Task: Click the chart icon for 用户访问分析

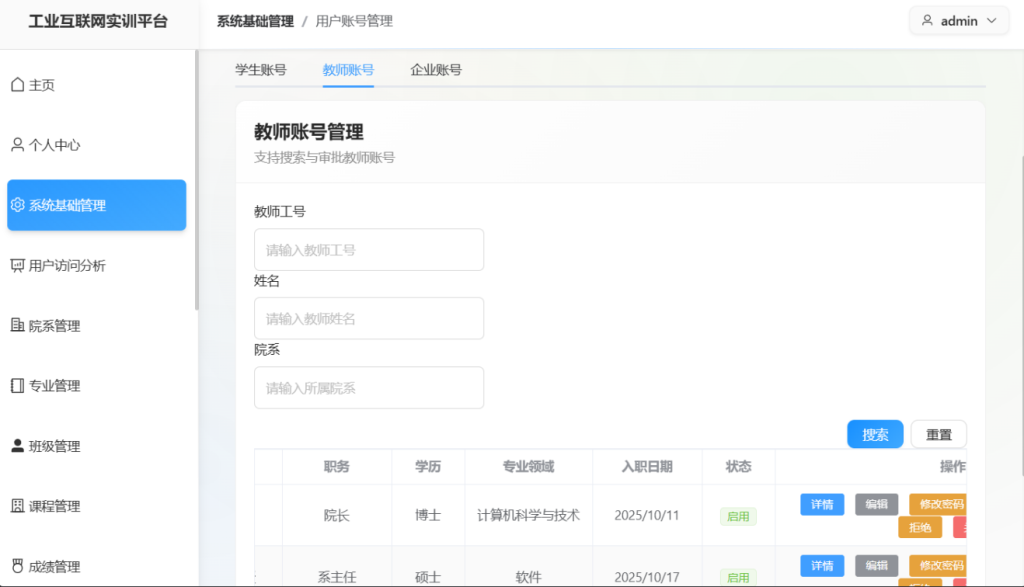Action: (17, 266)
